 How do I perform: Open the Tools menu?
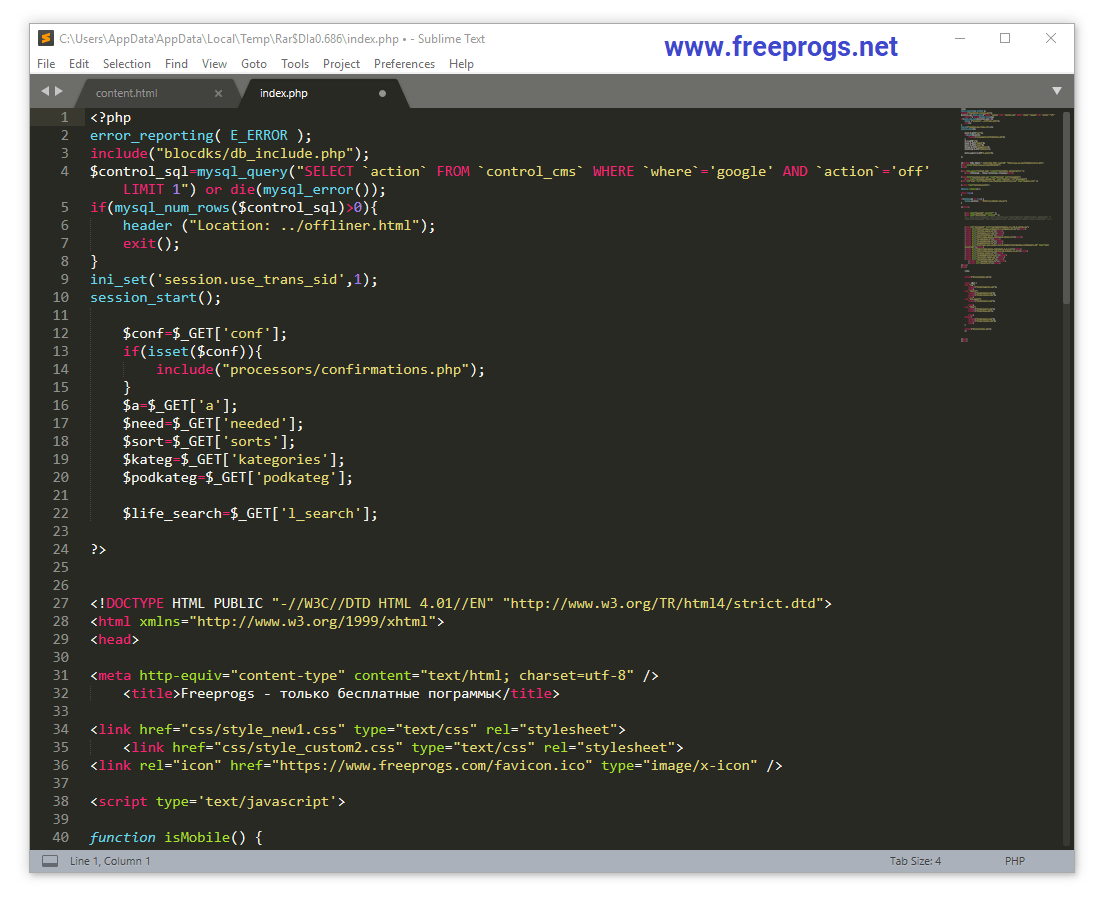(x=294, y=64)
